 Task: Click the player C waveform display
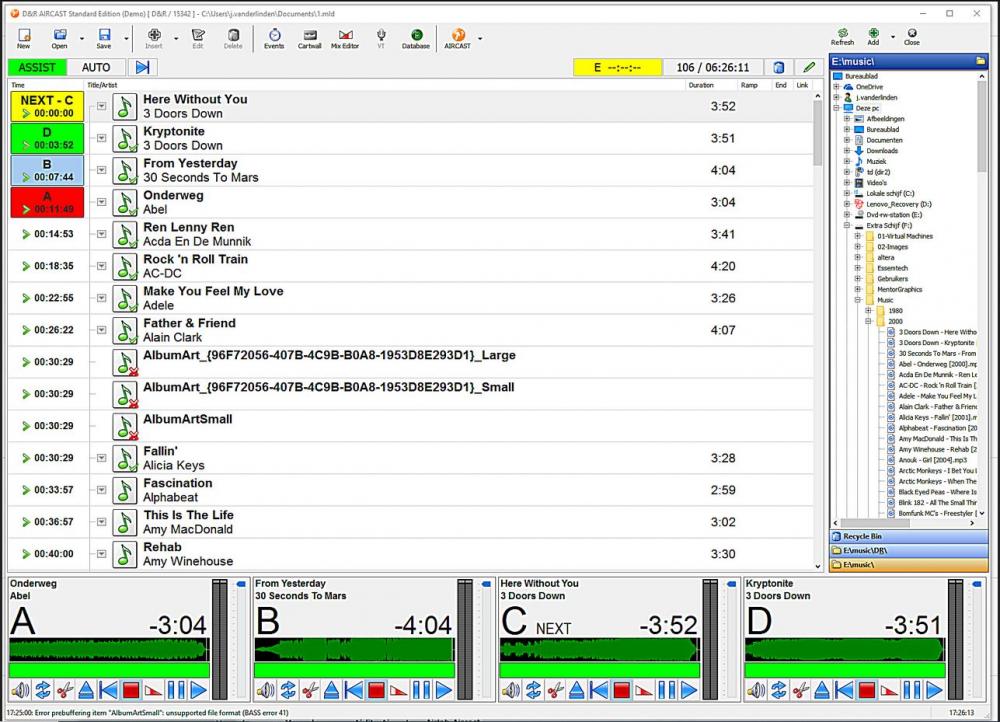point(599,649)
